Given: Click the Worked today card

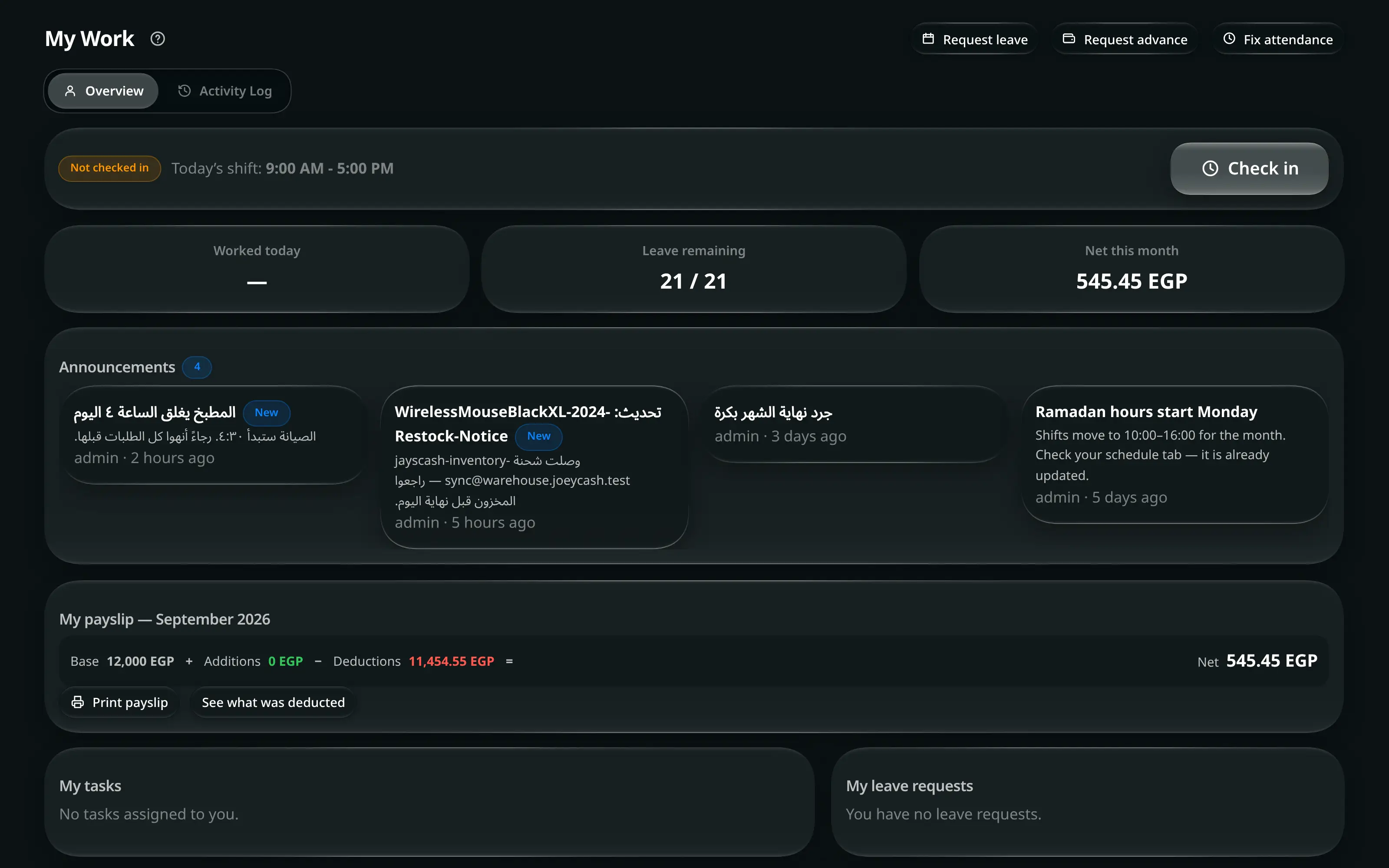Looking at the screenshot, I should tap(257, 269).
